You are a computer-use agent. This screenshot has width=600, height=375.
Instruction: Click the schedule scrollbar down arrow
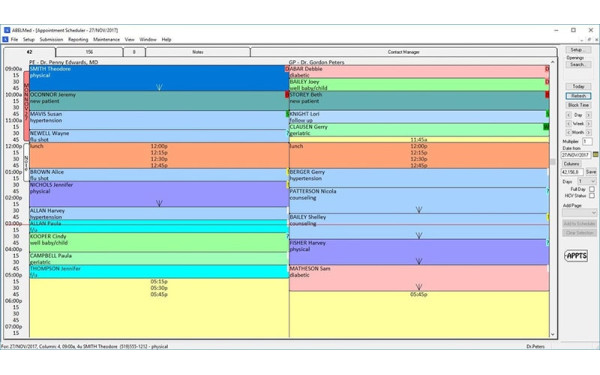[553, 334]
